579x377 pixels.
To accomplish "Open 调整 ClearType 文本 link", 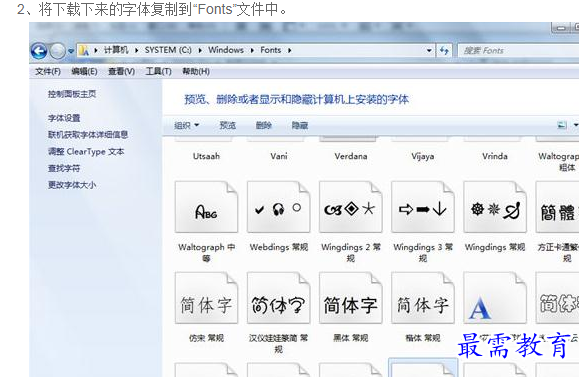I will click(86, 151).
